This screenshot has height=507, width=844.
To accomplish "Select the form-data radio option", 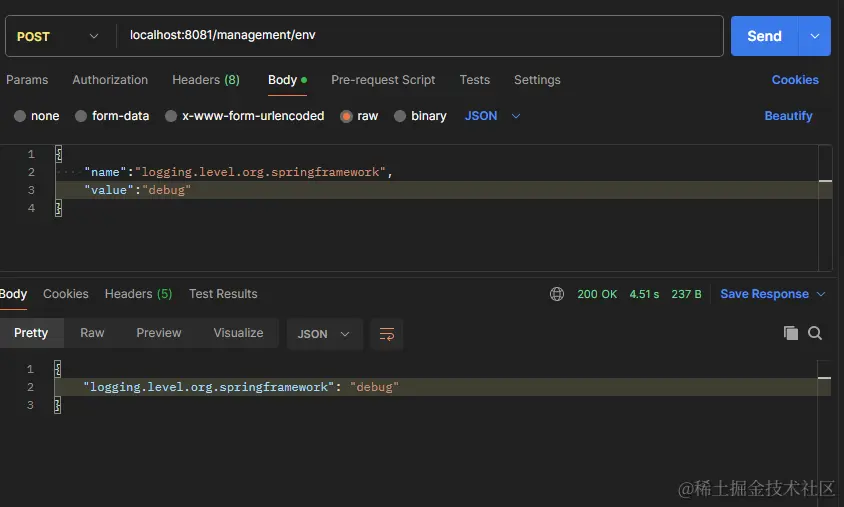I will (81, 116).
